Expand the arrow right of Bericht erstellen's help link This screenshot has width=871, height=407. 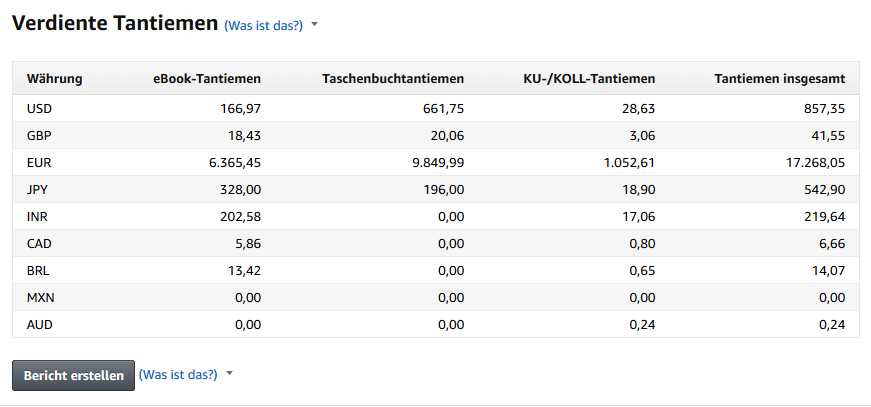point(229,374)
